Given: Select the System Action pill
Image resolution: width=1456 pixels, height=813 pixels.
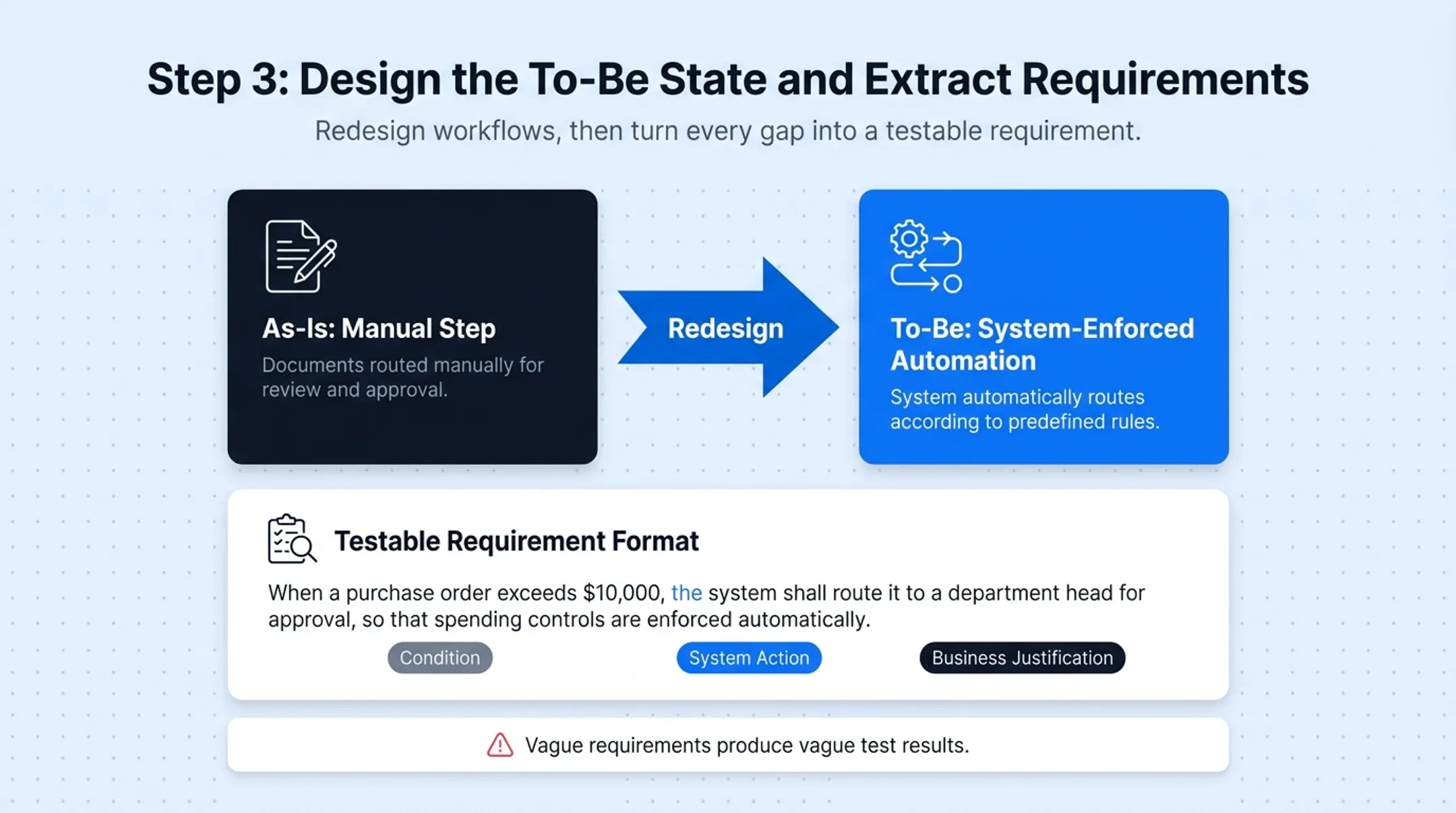Looking at the screenshot, I should tap(749, 657).
